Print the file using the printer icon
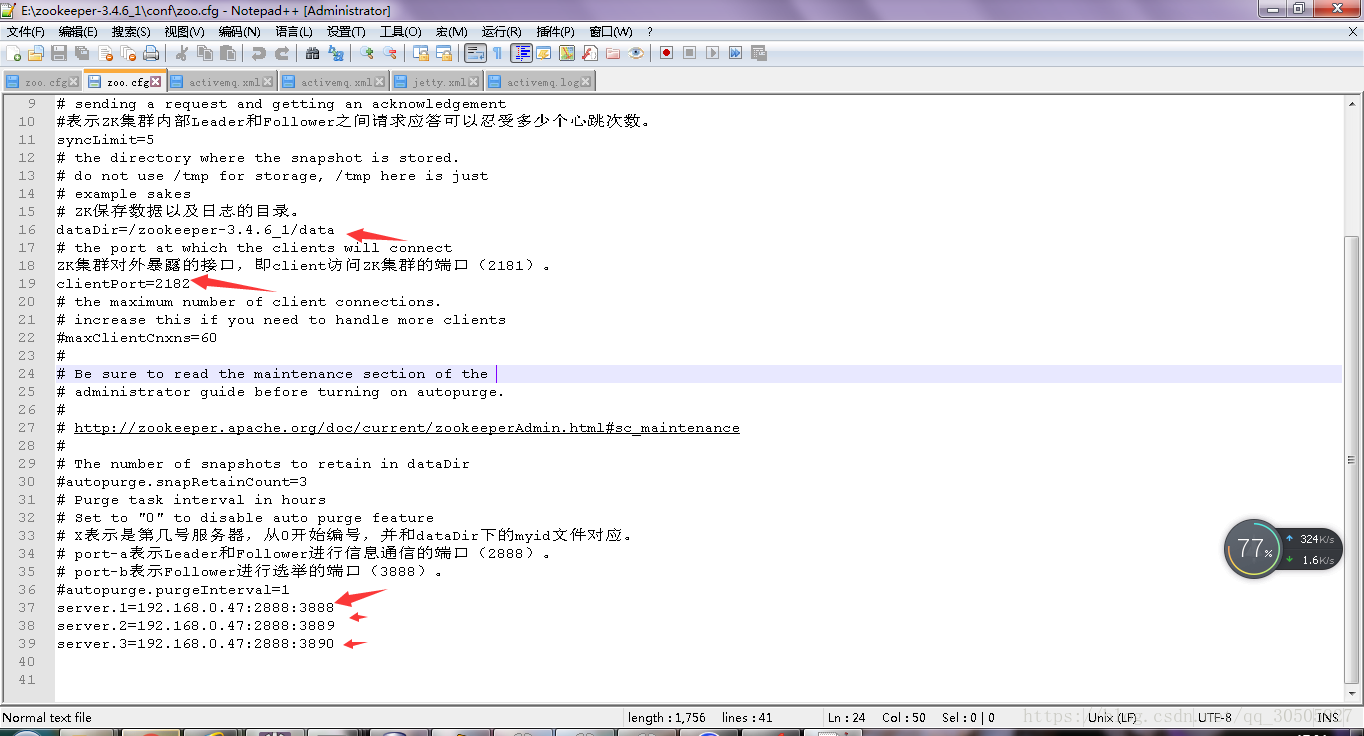 coord(150,53)
